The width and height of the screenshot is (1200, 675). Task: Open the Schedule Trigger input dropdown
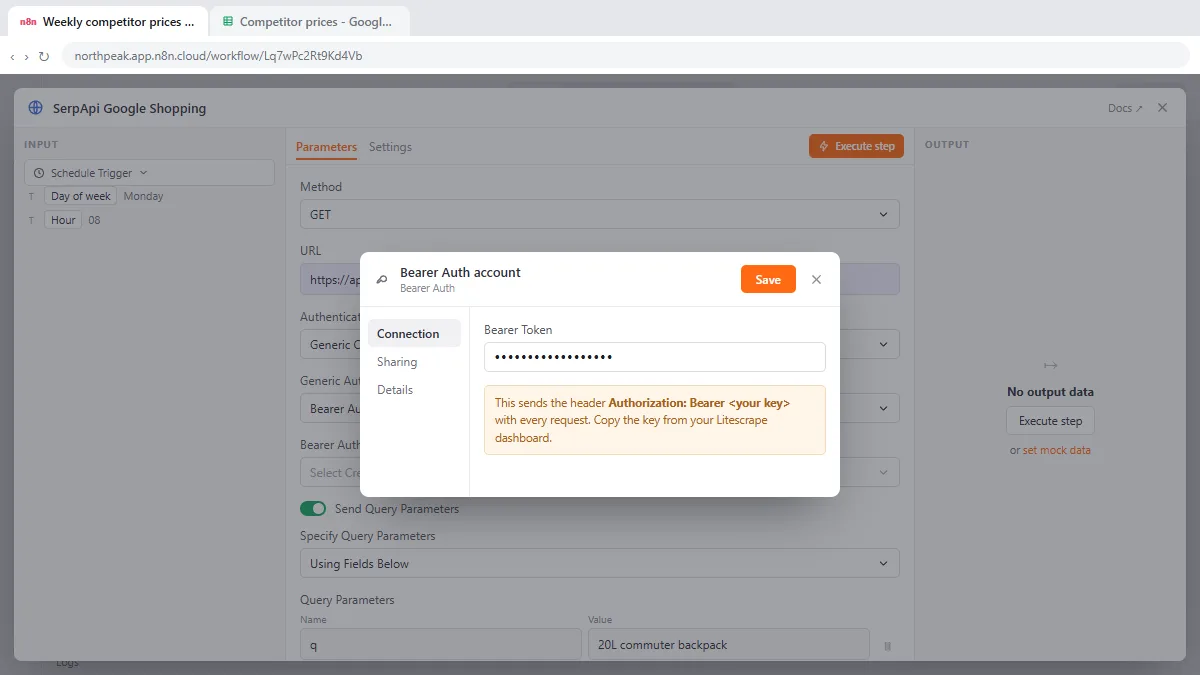149,173
